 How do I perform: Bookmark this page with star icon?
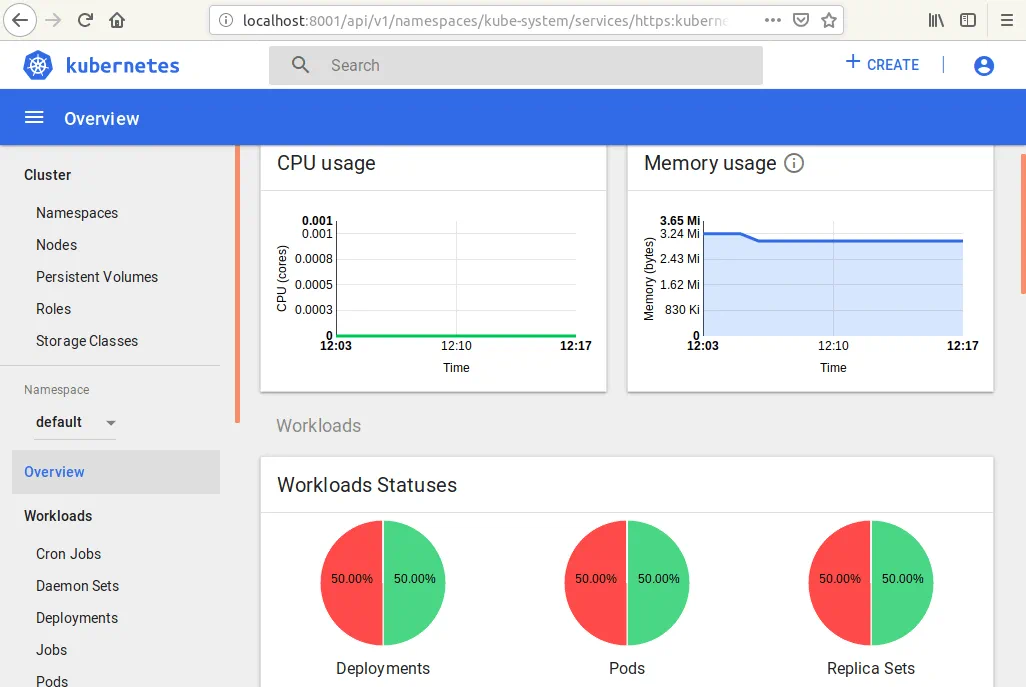(x=828, y=20)
